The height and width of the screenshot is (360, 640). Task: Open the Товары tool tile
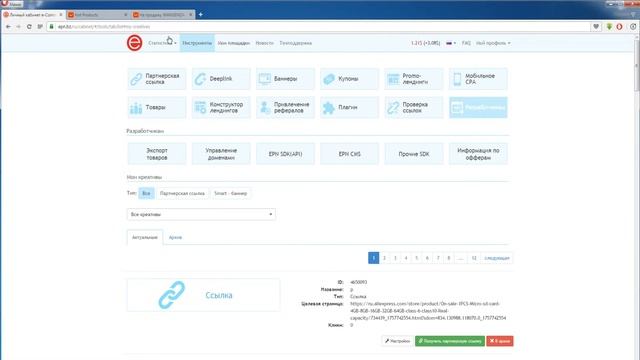(x=157, y=107)
